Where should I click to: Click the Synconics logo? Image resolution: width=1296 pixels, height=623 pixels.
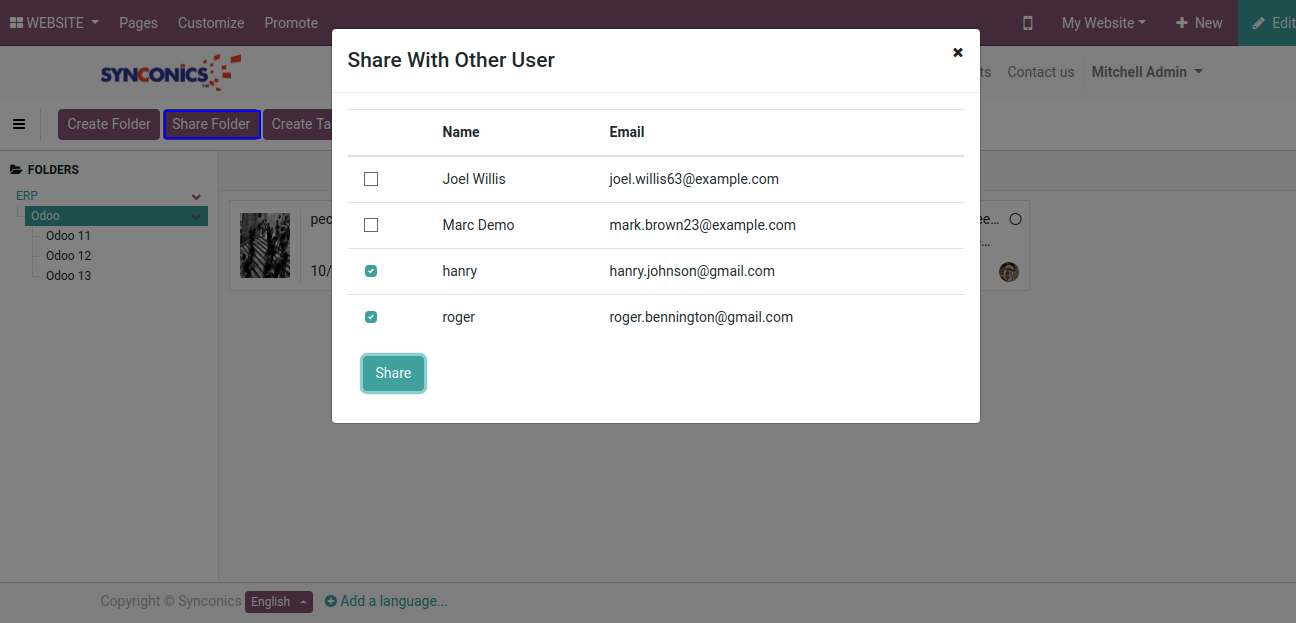pos(170,73)
